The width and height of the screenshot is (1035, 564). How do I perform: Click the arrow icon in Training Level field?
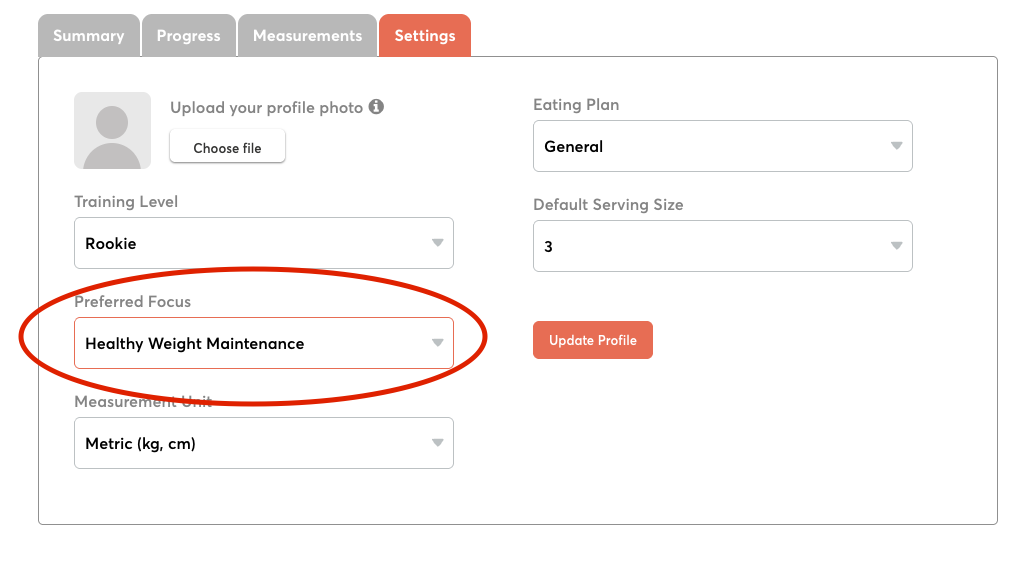click(437, 243)
